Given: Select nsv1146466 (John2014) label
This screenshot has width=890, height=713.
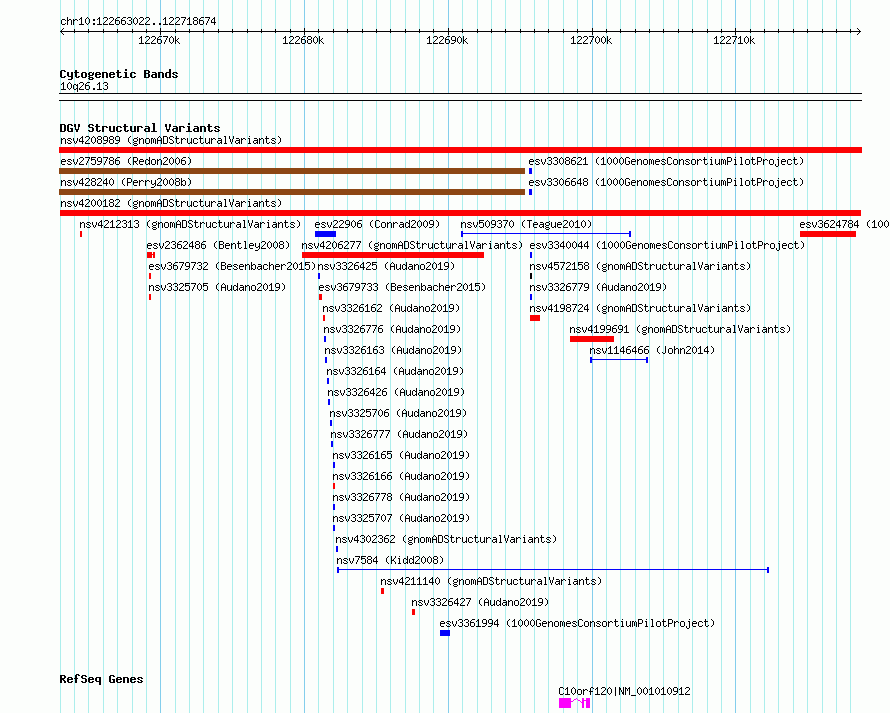Looking at the screenshot, I should pyautogui.click(x=652, y=350).
